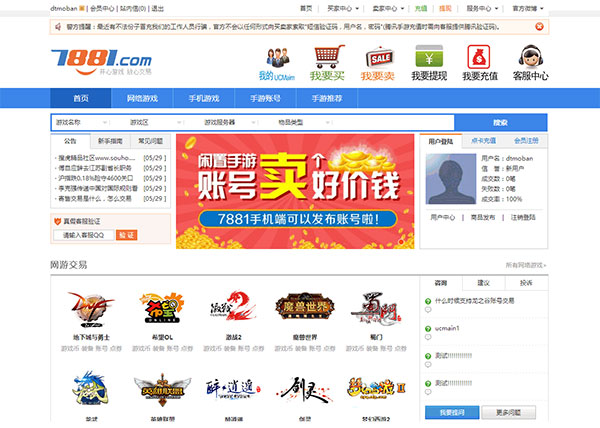The height and width of the screenshot is (428, 600).
Task: Select 醉逍遥 game logo
Action: pos(233,389)
